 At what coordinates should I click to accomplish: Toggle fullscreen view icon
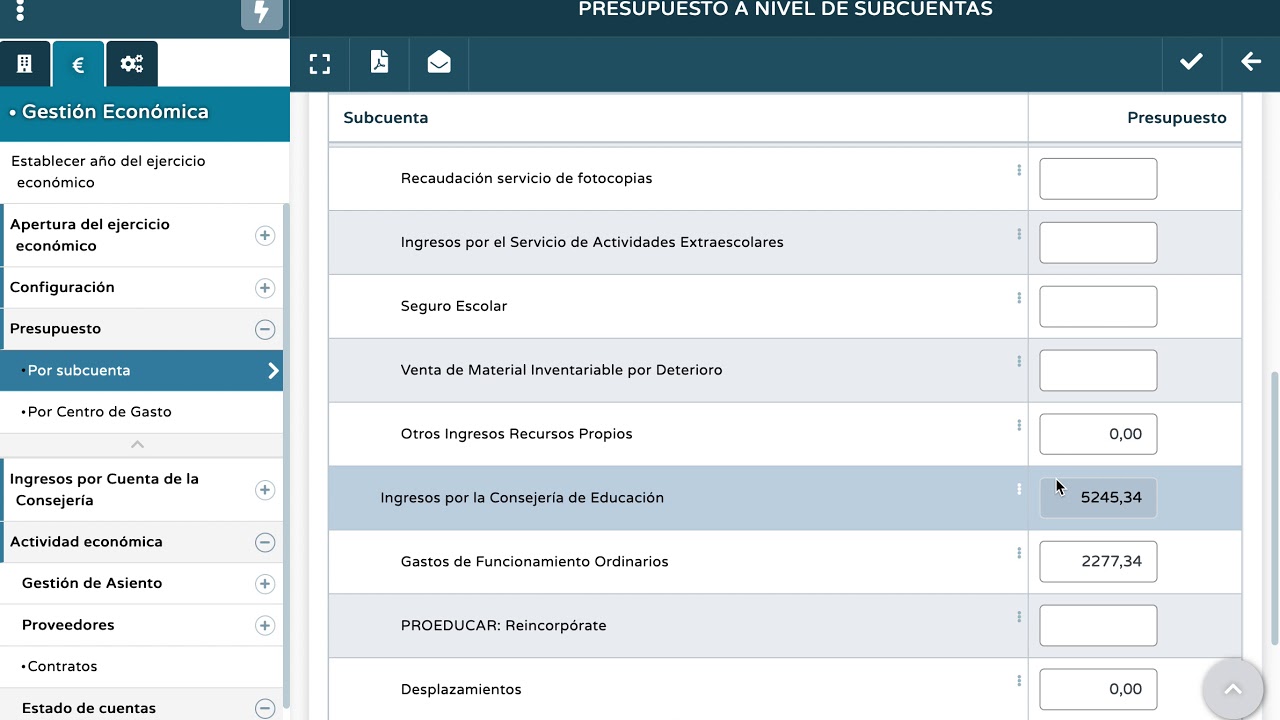point(320,64)
